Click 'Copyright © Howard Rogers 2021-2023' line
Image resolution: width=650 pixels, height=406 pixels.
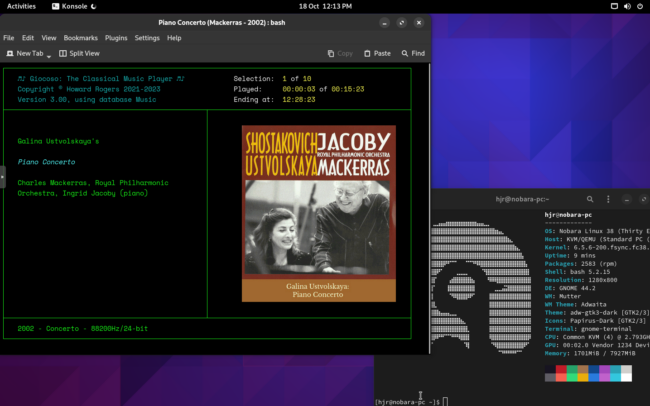pyautogui.click(x=89, y=89)
